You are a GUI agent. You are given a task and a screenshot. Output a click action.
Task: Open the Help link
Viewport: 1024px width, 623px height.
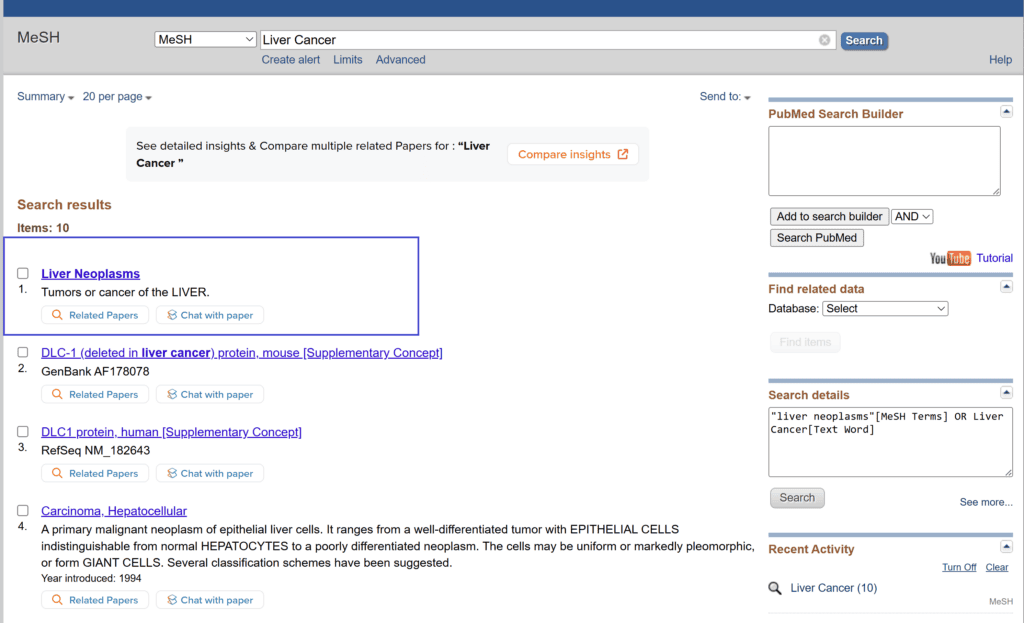click(1000, 59)
